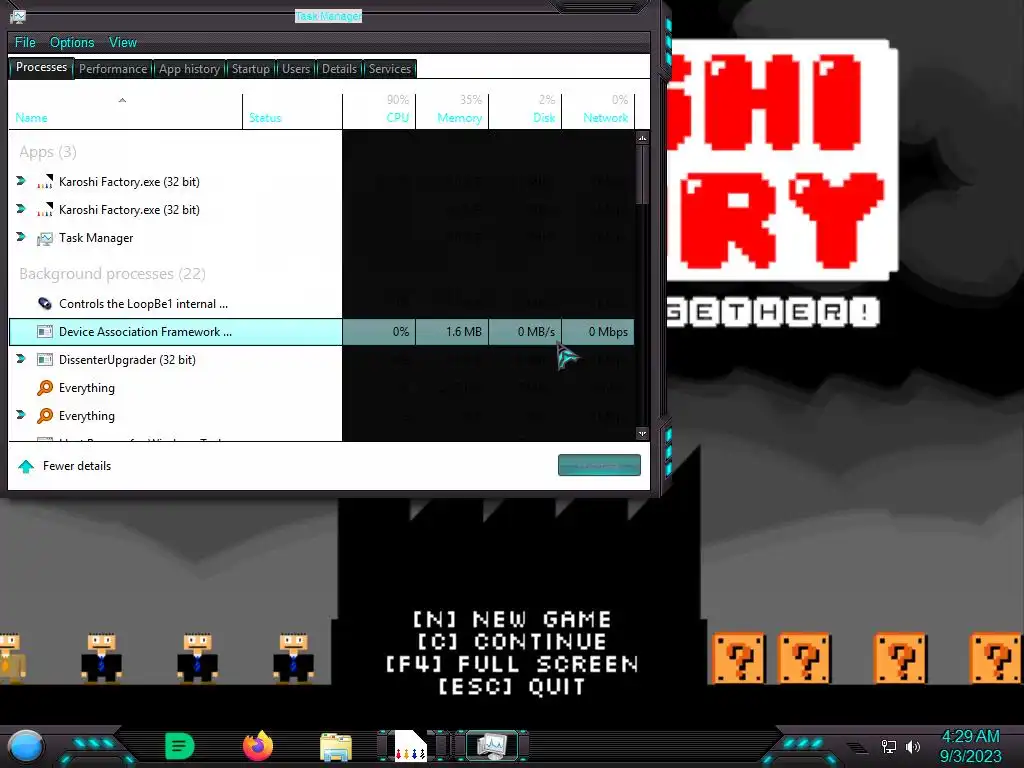
Task: Click the [C] CONTINUE option in game
Action: pyautogui.click(x=512, y=641)
